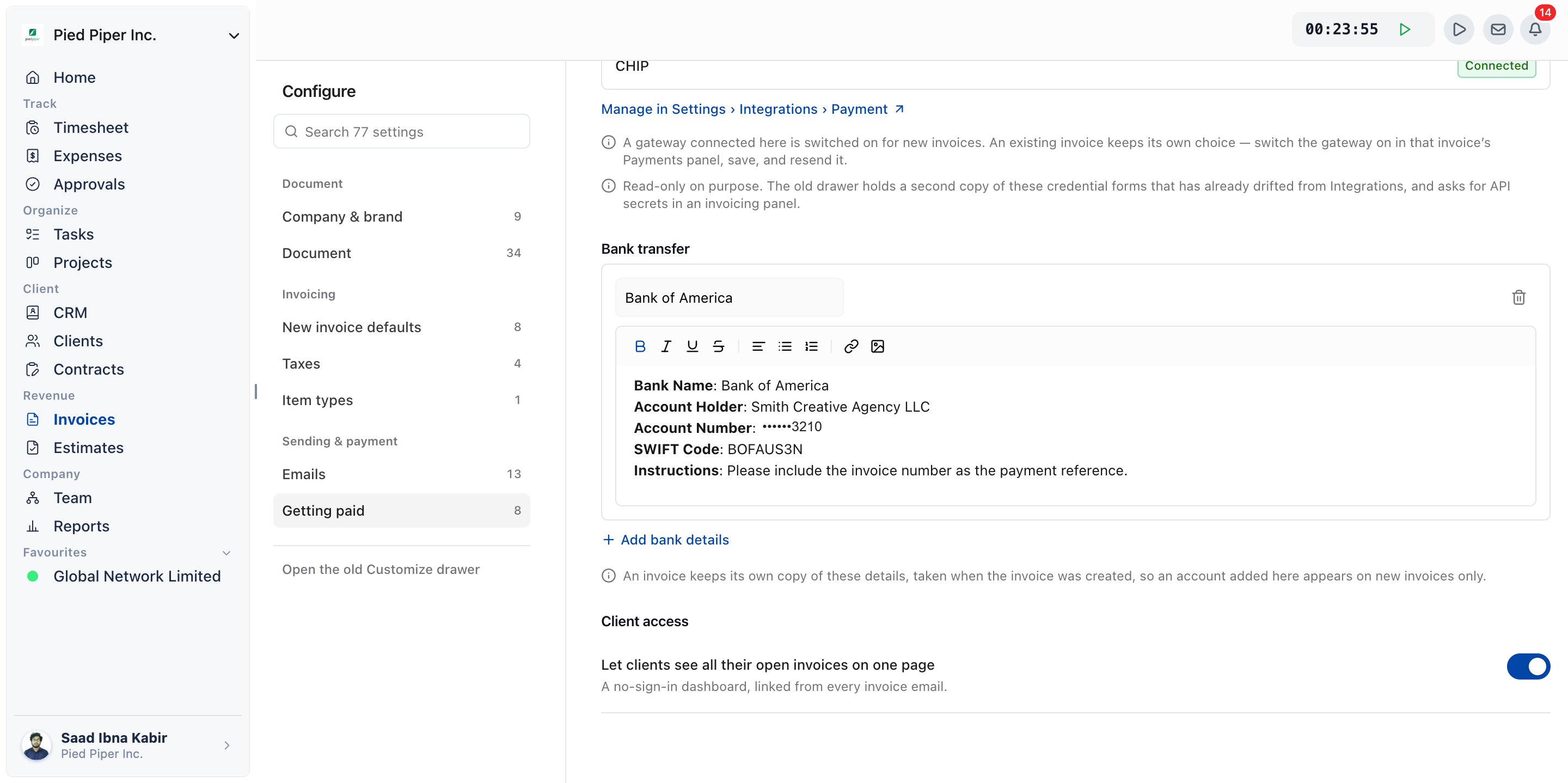Click the round grey play button in header

click(1459, 29)
